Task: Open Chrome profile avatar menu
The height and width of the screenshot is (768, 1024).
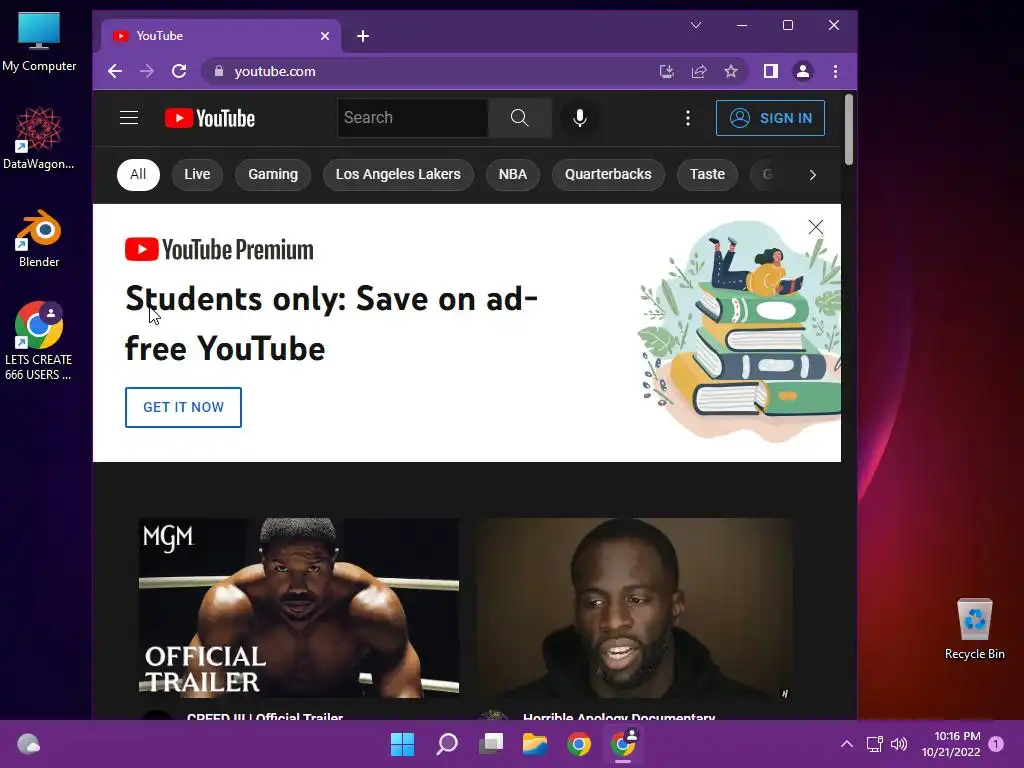Action: 803,71
